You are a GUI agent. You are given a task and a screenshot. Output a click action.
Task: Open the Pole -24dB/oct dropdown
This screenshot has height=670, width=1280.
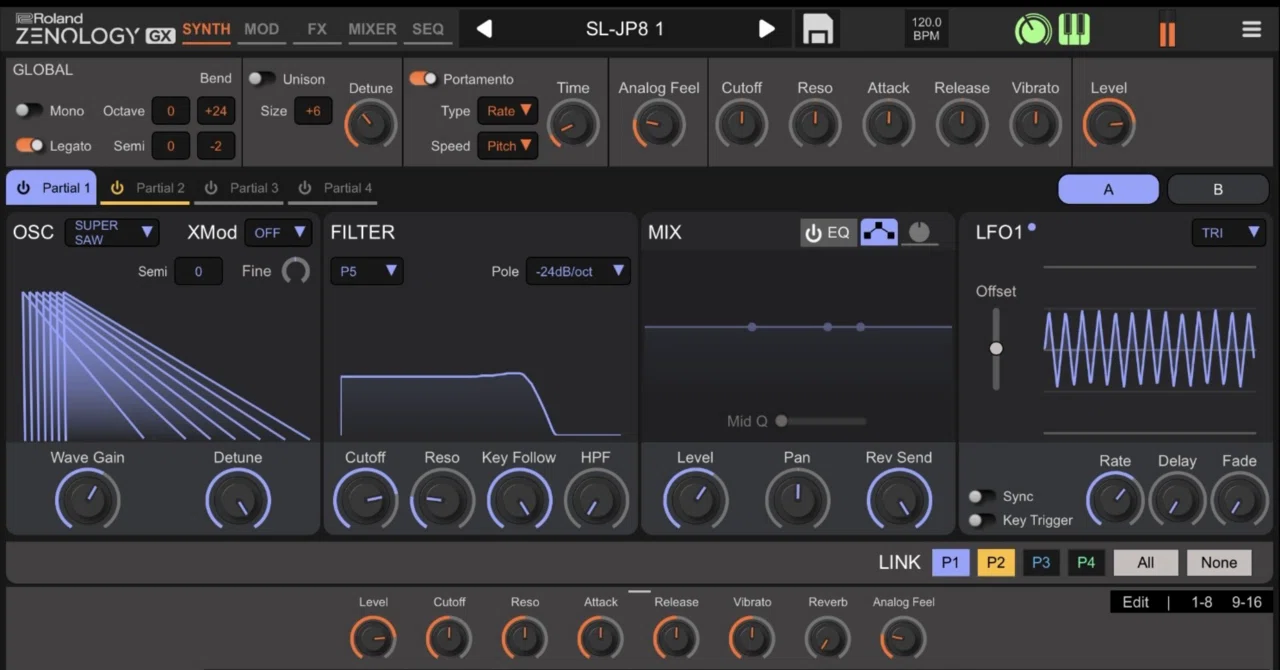[578, 271]
